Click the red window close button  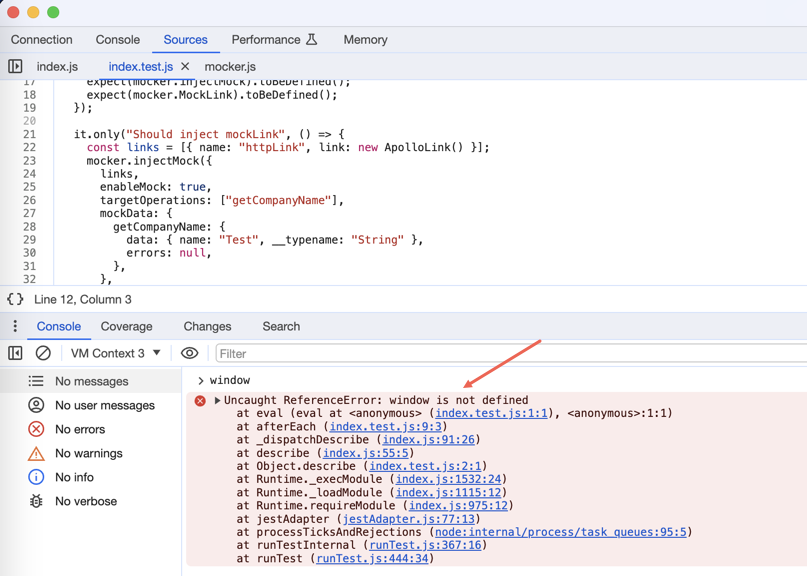[12, 12]
